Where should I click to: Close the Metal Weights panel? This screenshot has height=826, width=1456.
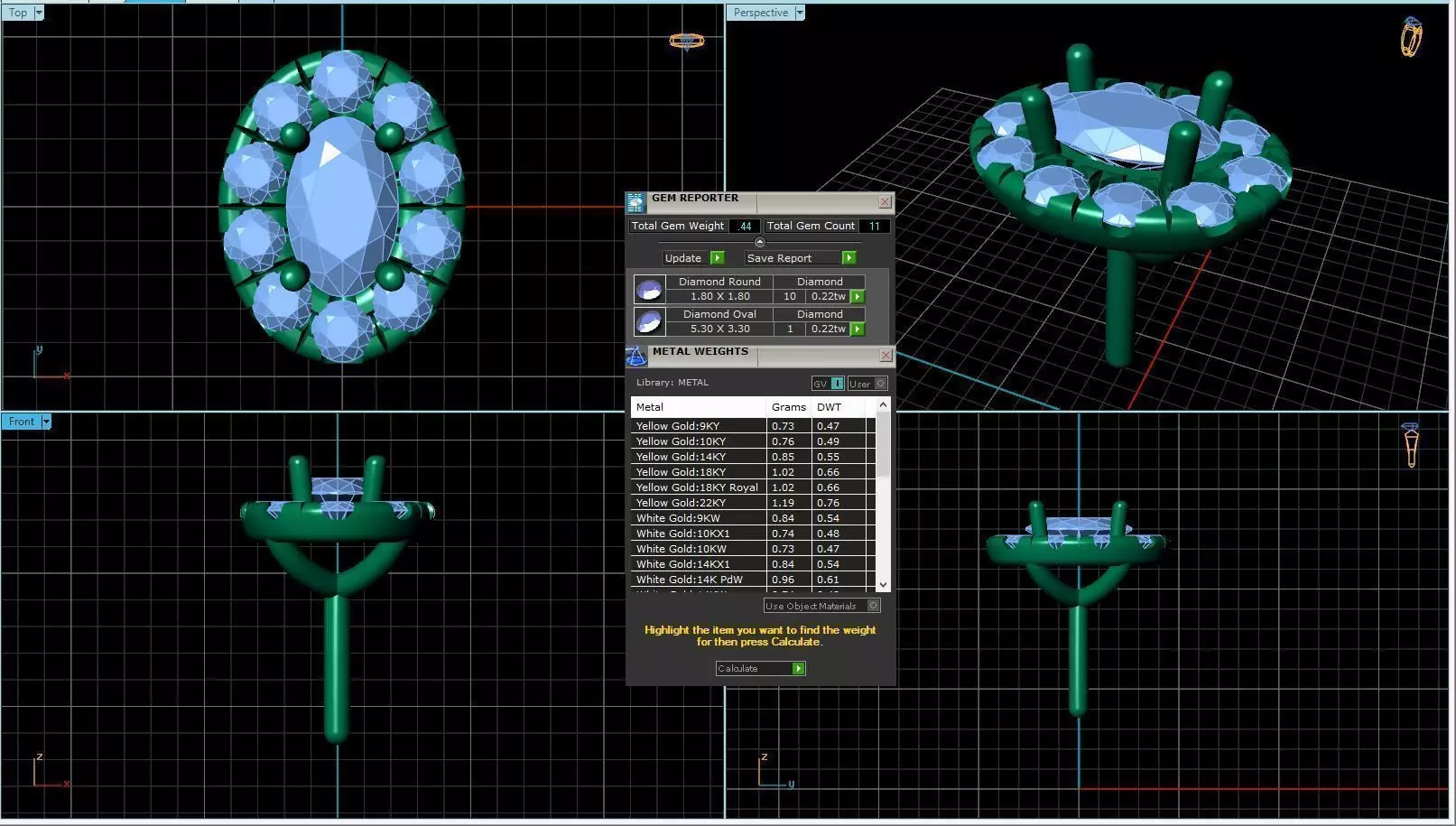(x=886, y=356)
